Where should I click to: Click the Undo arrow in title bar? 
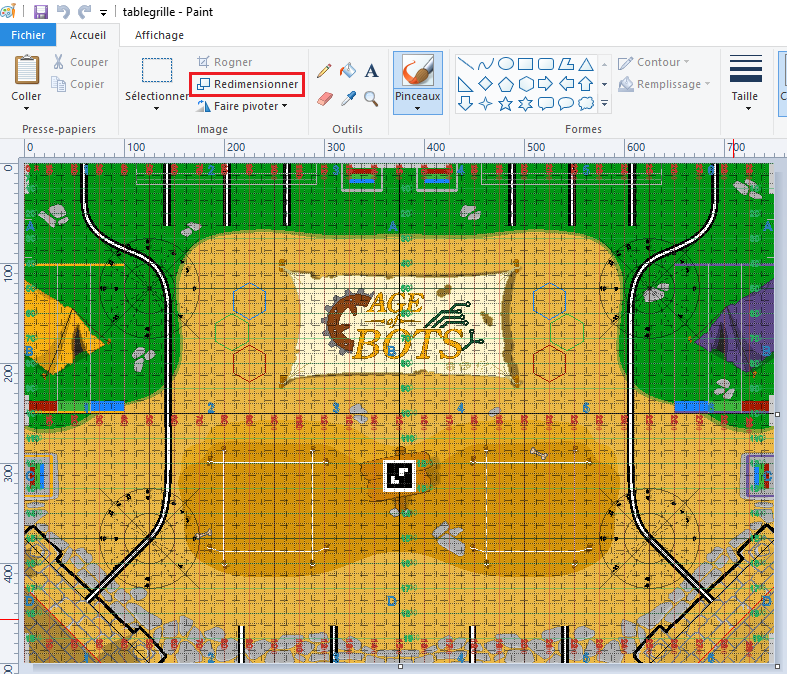point(63,12)
